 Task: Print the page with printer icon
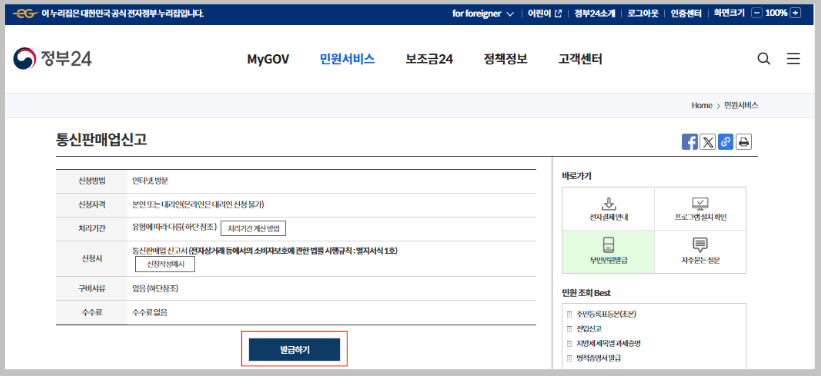[744, 142]
